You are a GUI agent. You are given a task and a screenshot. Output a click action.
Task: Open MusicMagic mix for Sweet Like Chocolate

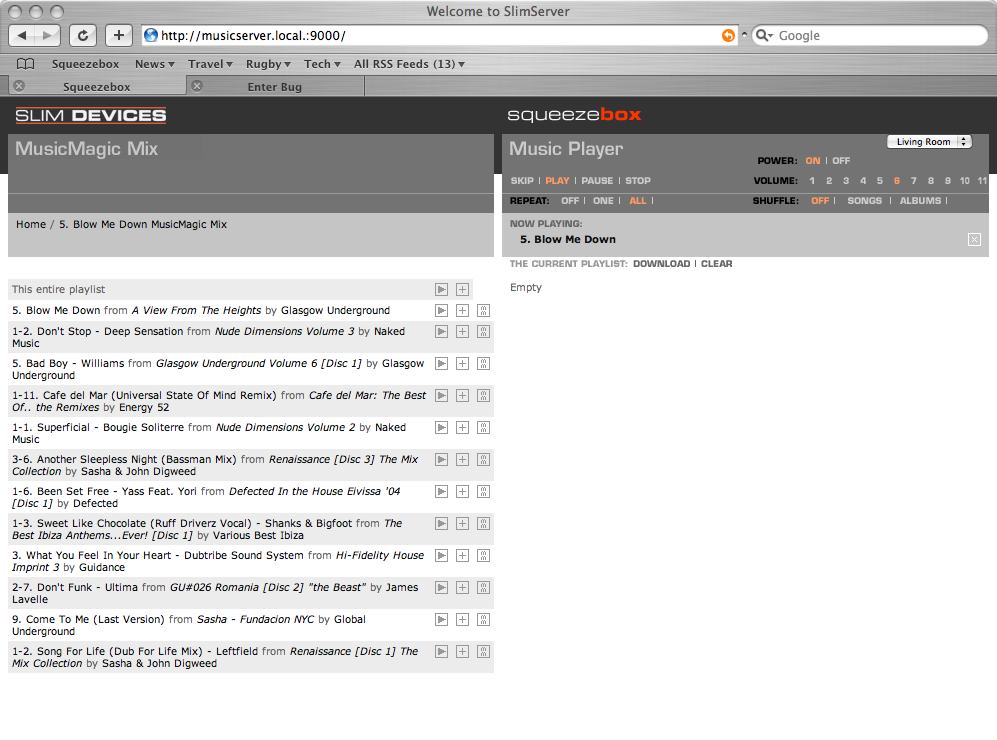tap(483, 523)
